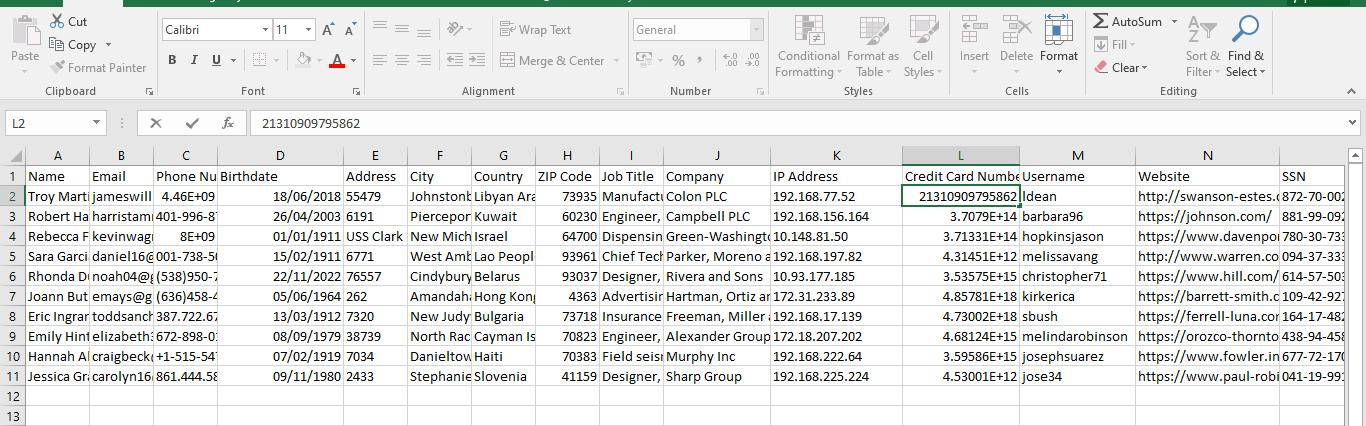Open the Calibri font name dropdown
Image resolution: width=1366 pixels, height=426 pixels.
point(264,30)
